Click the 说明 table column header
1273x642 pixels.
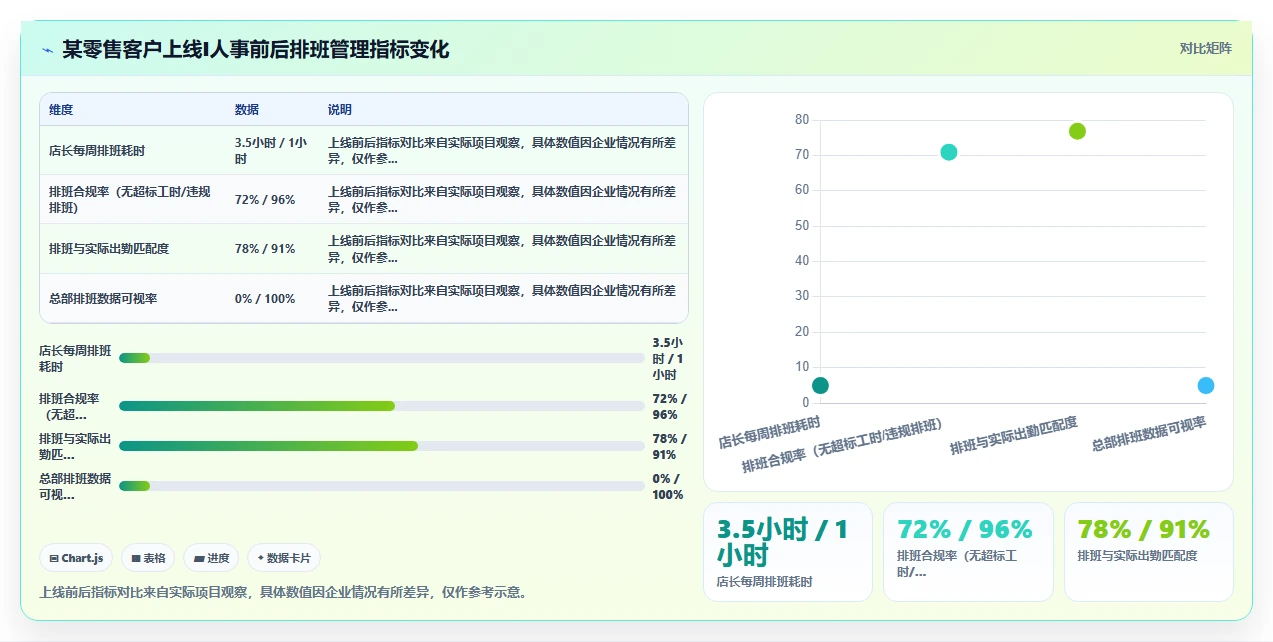(x=340, y=110)
